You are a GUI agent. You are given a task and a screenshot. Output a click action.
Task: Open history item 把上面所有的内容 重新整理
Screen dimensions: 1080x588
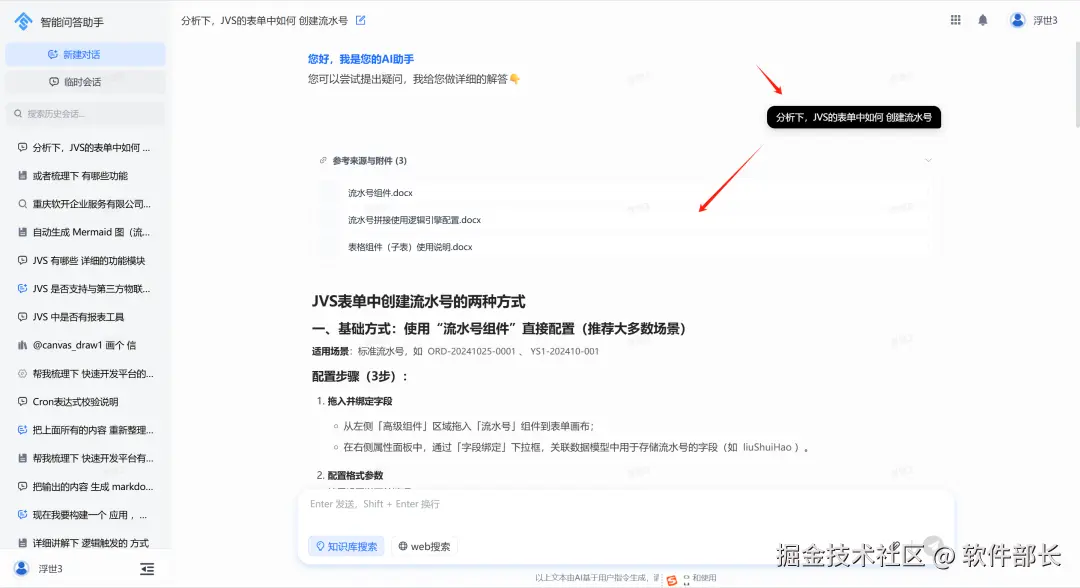click(x=93, y=430)
